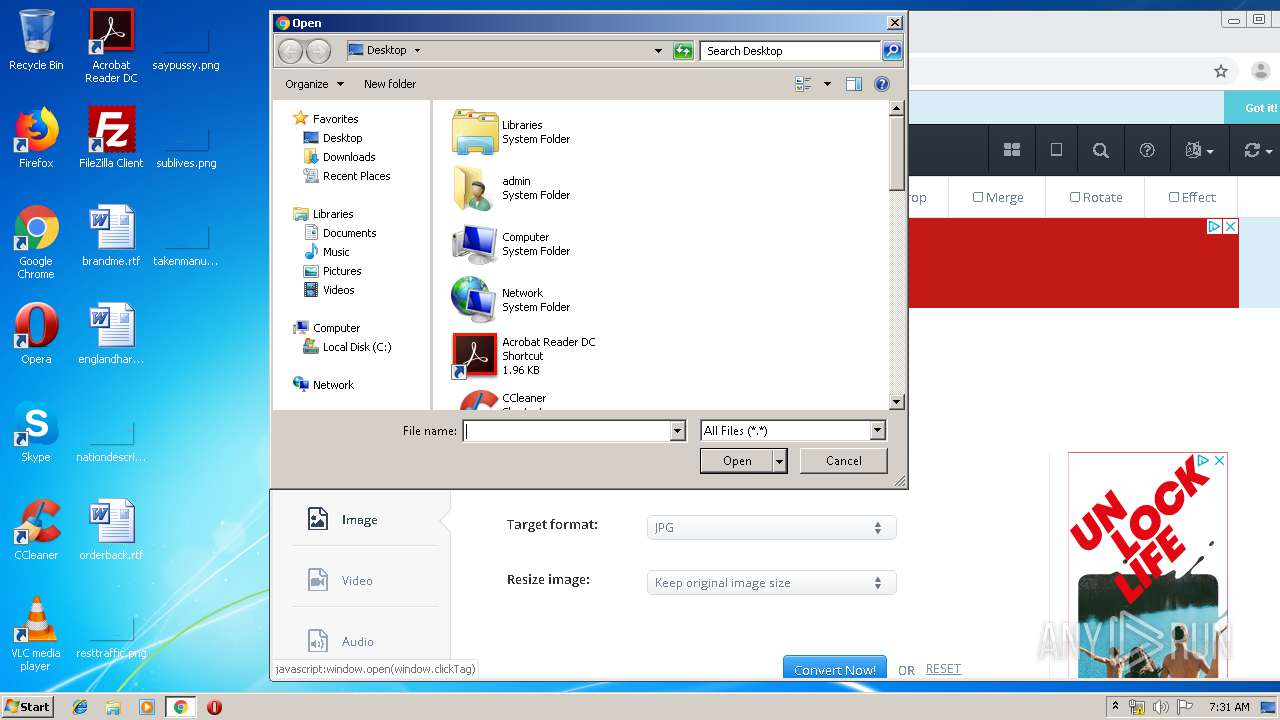Click the converter sync icon in website toolbar
This screenshot has height=720, width=1280.
(1257, 150)
